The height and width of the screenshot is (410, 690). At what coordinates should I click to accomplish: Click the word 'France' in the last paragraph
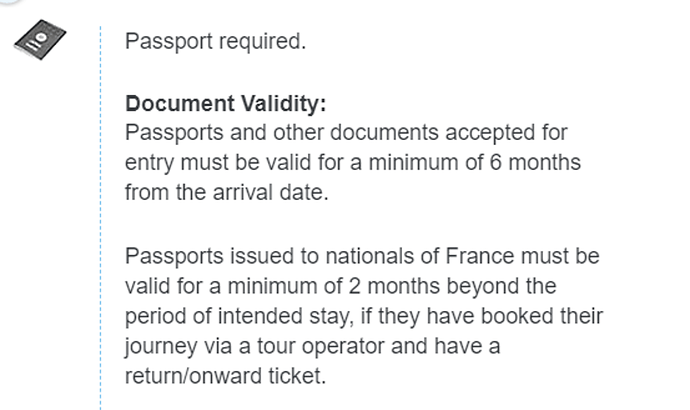[x=480, y=256]
